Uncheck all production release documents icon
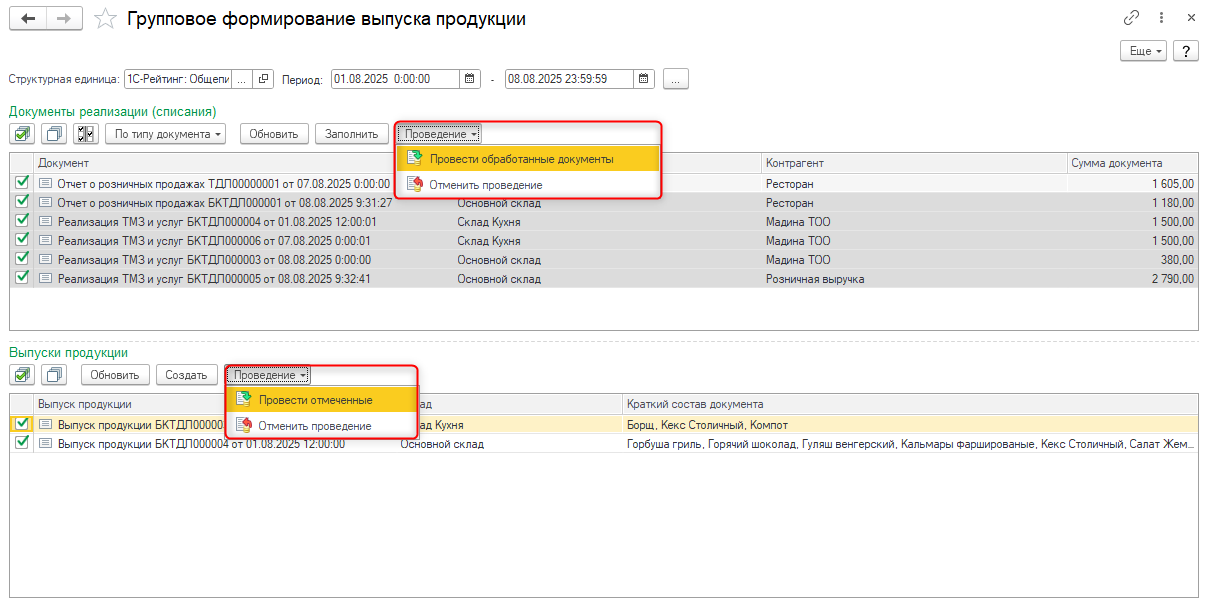 coord(55,374)
